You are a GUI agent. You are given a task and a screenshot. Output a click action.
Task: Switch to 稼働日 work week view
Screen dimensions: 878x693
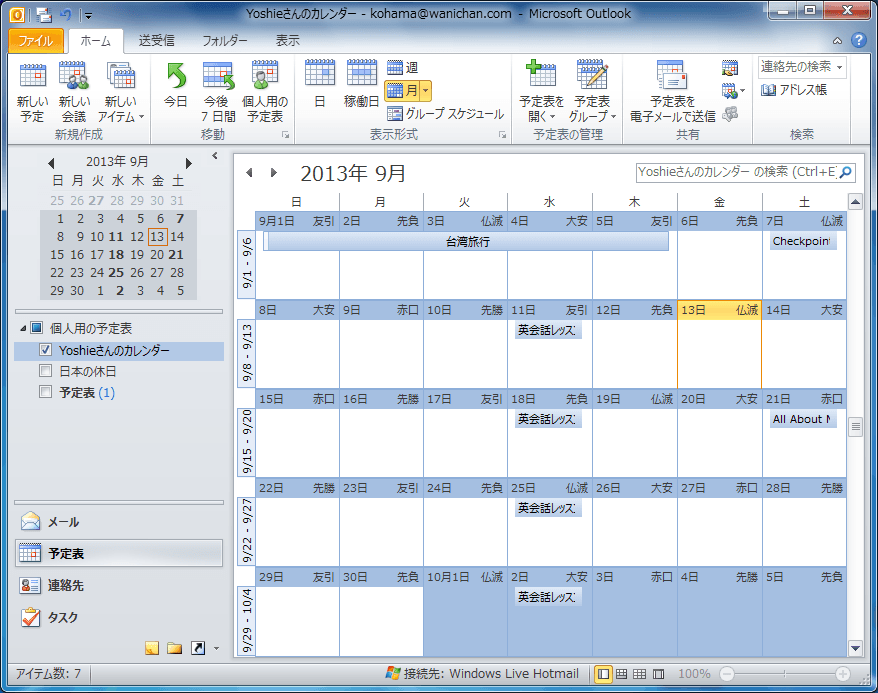(x=362, y=85)
